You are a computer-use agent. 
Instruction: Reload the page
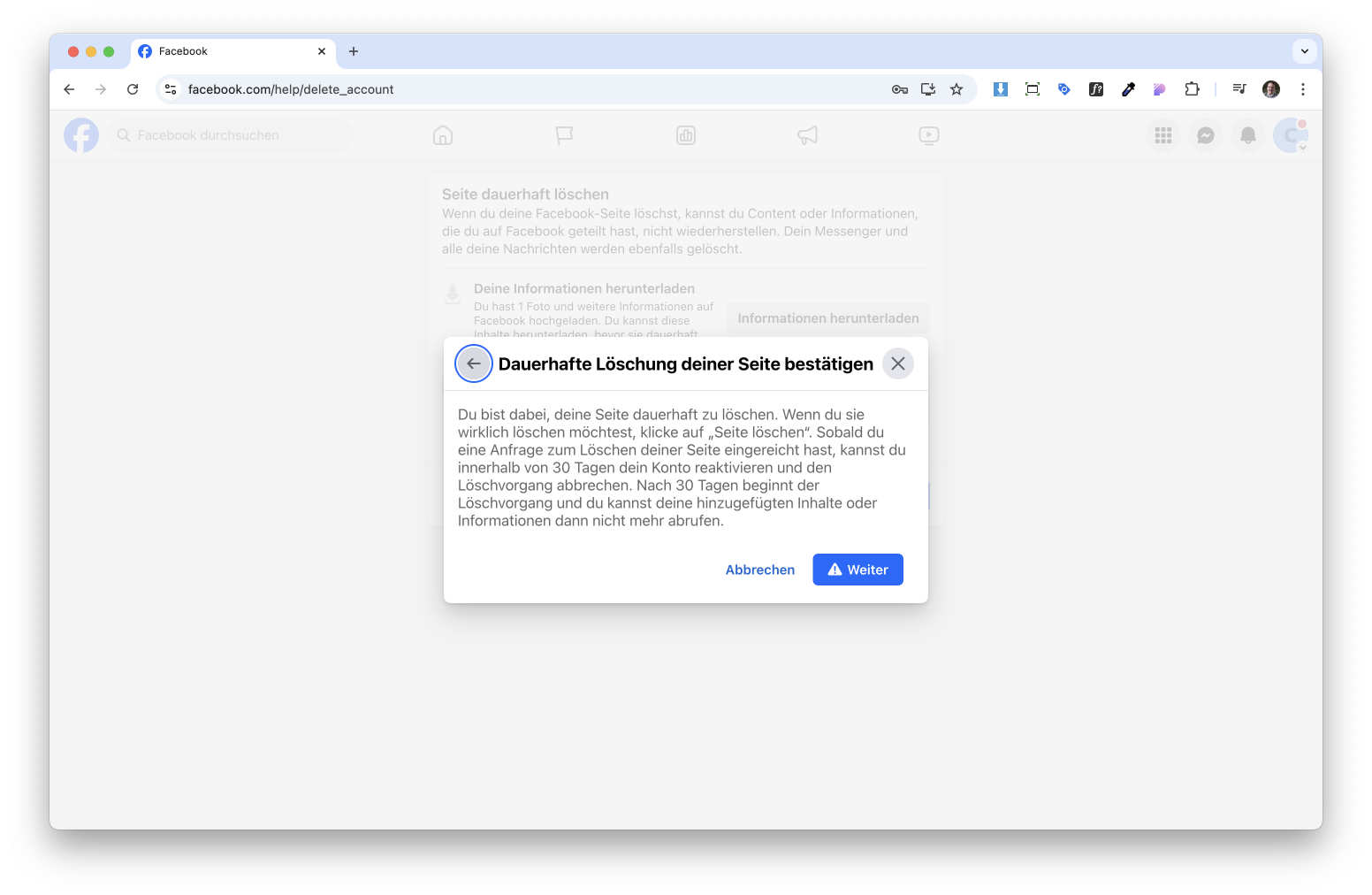click(x=133, y=89)
